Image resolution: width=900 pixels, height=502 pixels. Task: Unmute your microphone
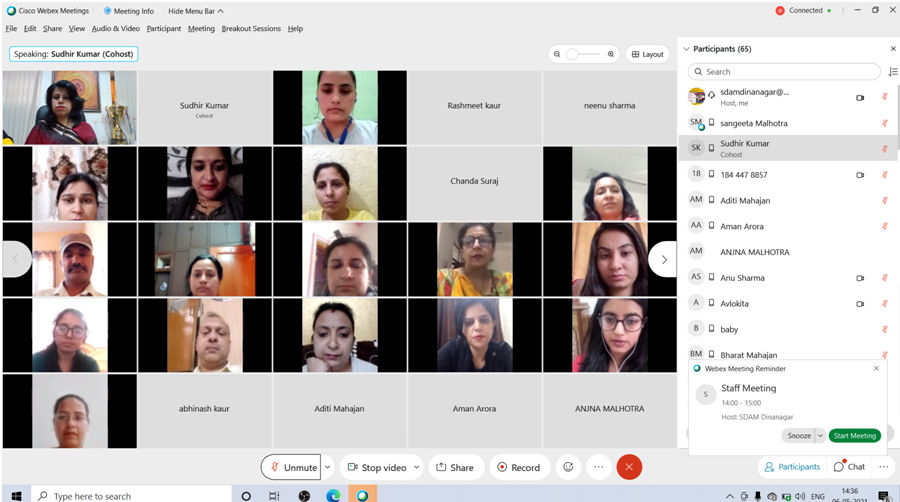click(x=291, y=467)
